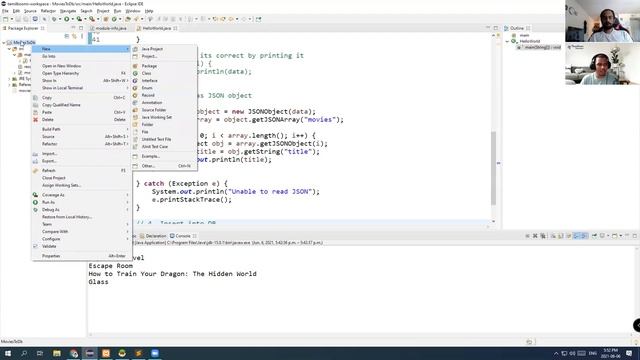Click the Windows Start button
The width and height of the screenshot is (640, 360).
[7, 353]
